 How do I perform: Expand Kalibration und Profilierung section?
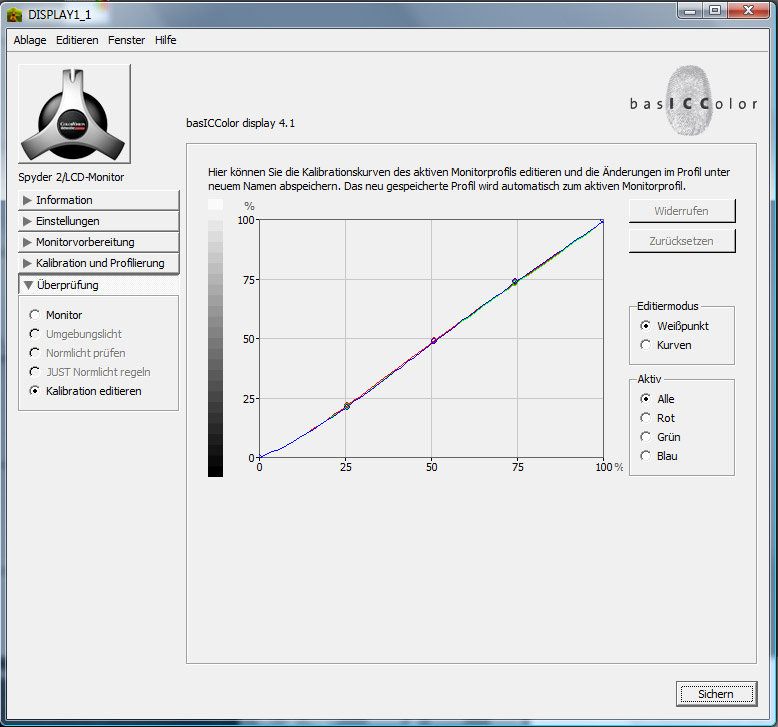(98, 263)
